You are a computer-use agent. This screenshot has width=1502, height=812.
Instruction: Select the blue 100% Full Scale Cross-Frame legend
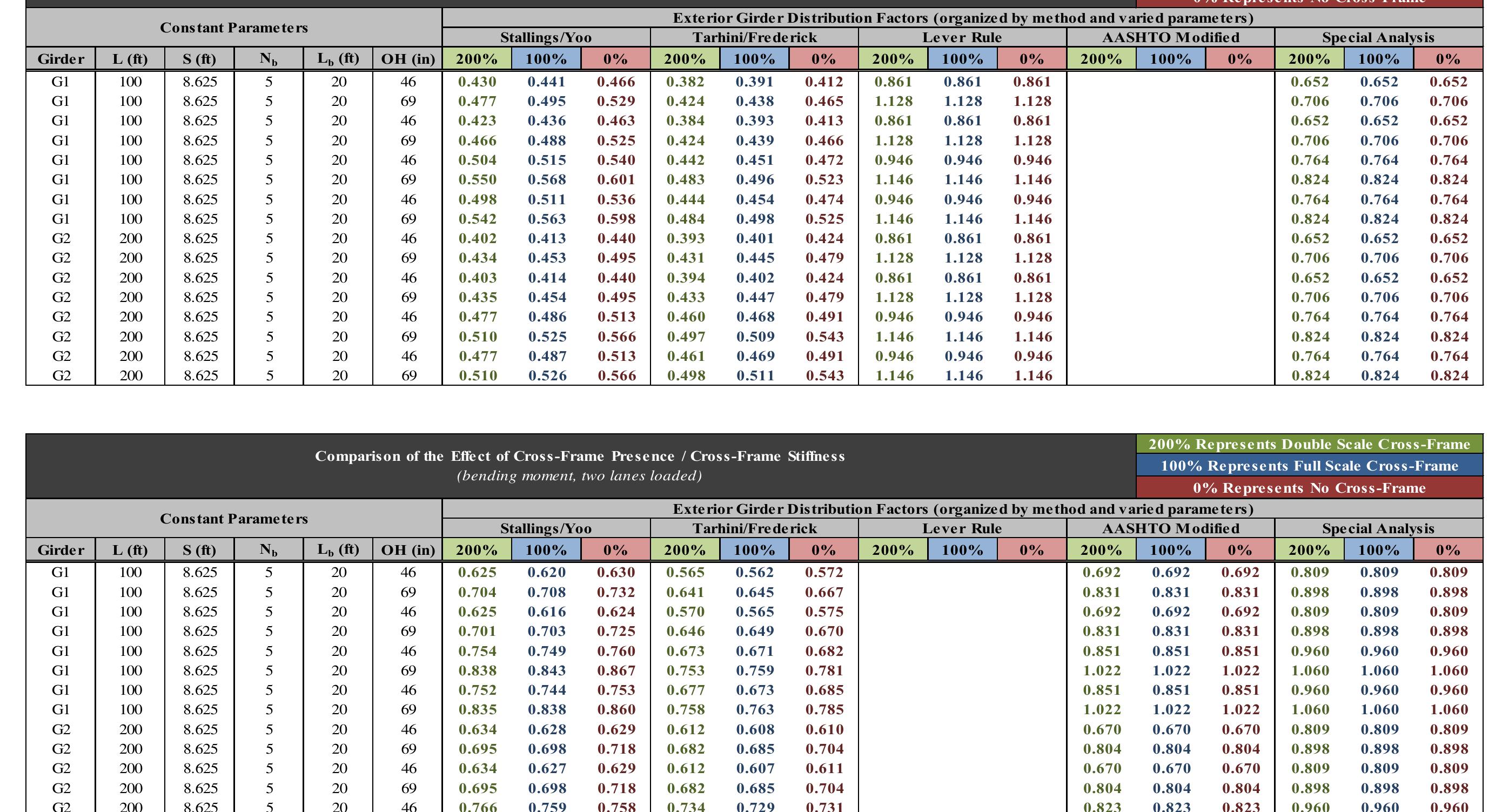[x=1309, y=466]
